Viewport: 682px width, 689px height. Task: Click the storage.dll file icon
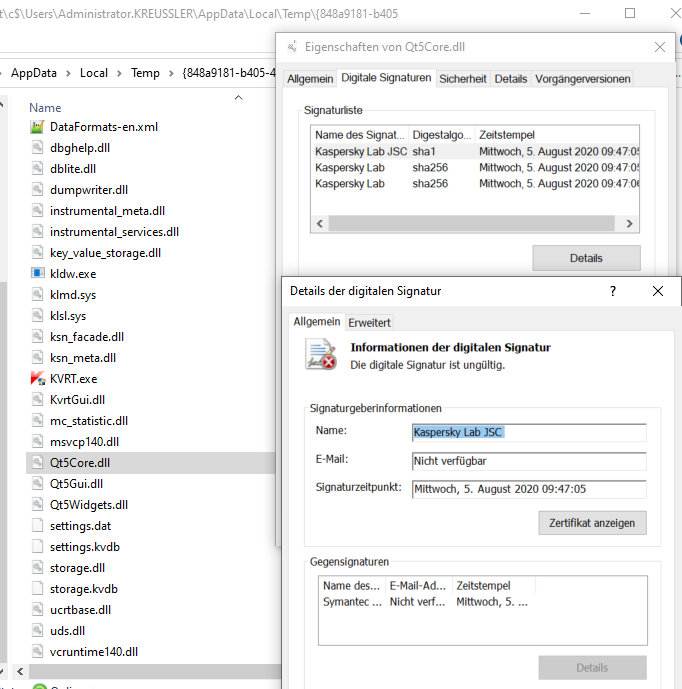[x=37, y=568]
